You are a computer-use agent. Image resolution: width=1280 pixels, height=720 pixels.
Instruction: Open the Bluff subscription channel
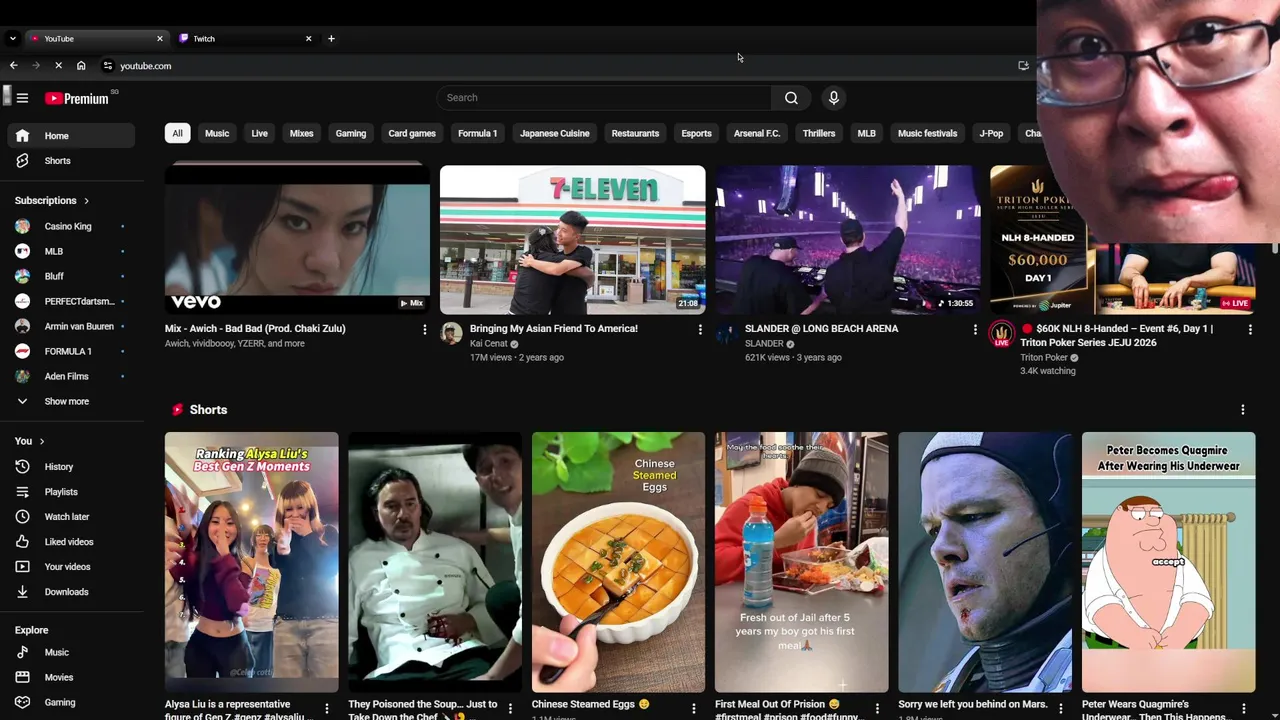click(x=71, y=276)
